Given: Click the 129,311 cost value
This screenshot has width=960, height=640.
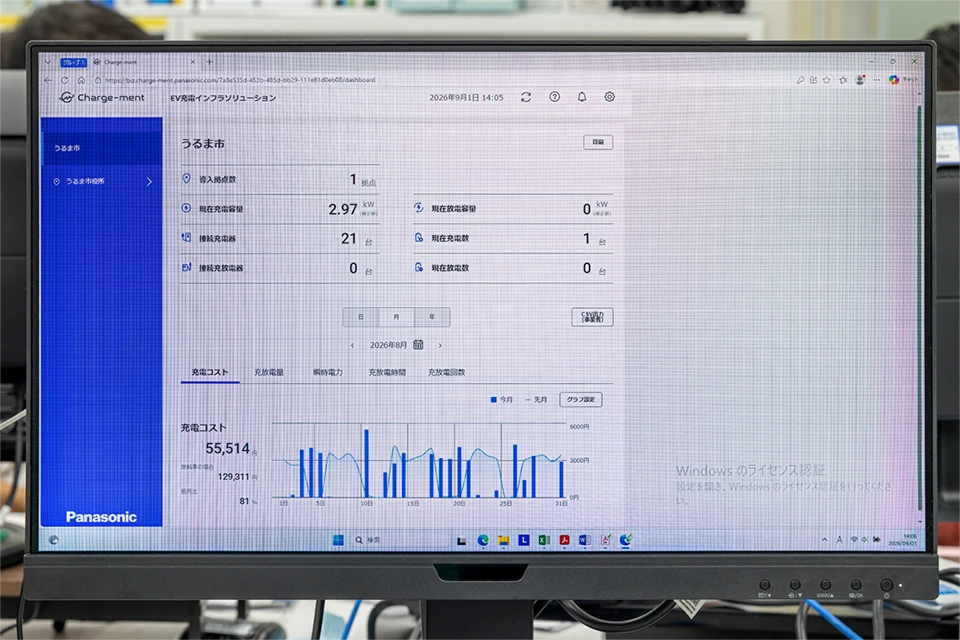Looking at the screenshot, I should pyautogui.click(x=233, y=477).
